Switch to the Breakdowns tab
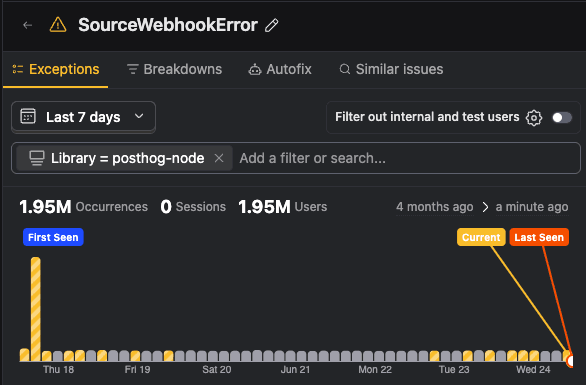Viewport: 586px width, 385px height. tap(174, 70)
